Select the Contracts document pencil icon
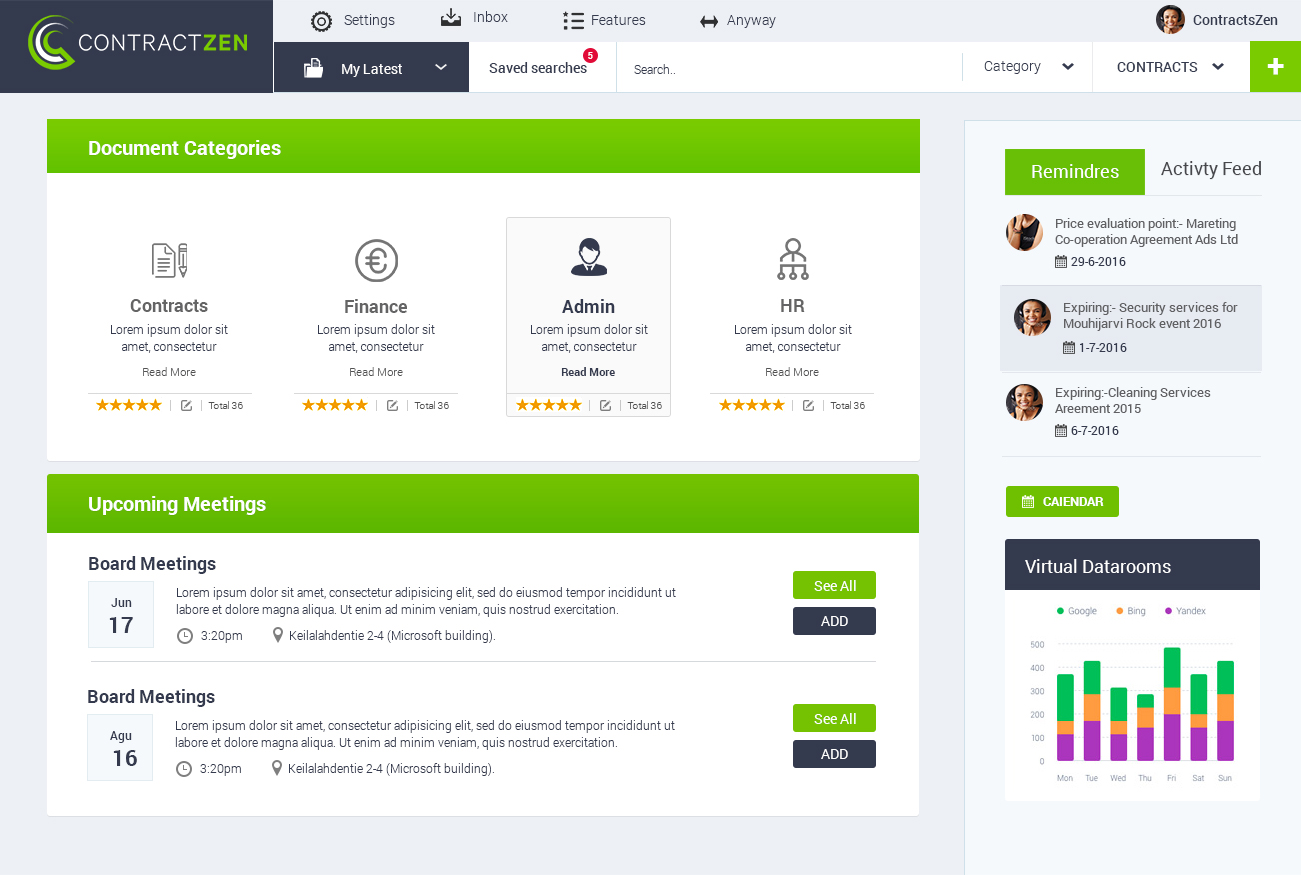The width and height of the screenshot is (1301, 875). 169,260
